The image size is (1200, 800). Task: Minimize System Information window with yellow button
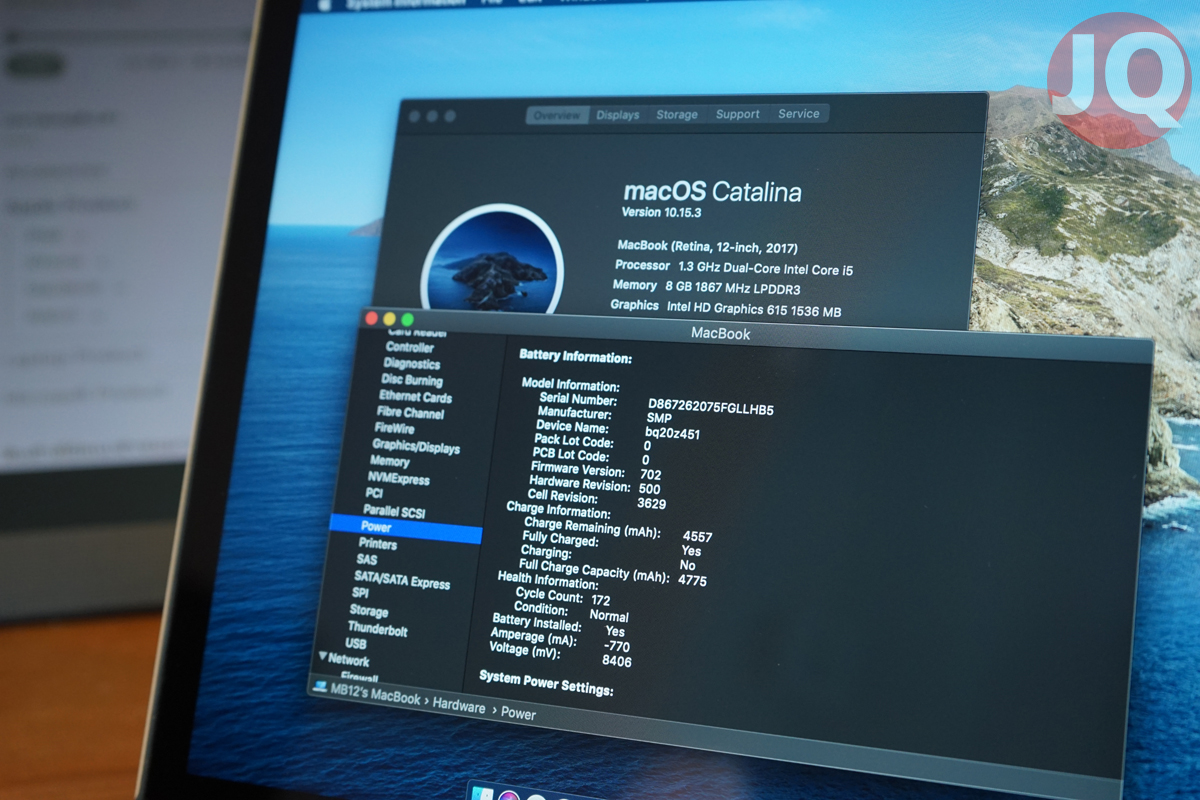point(390,319)
